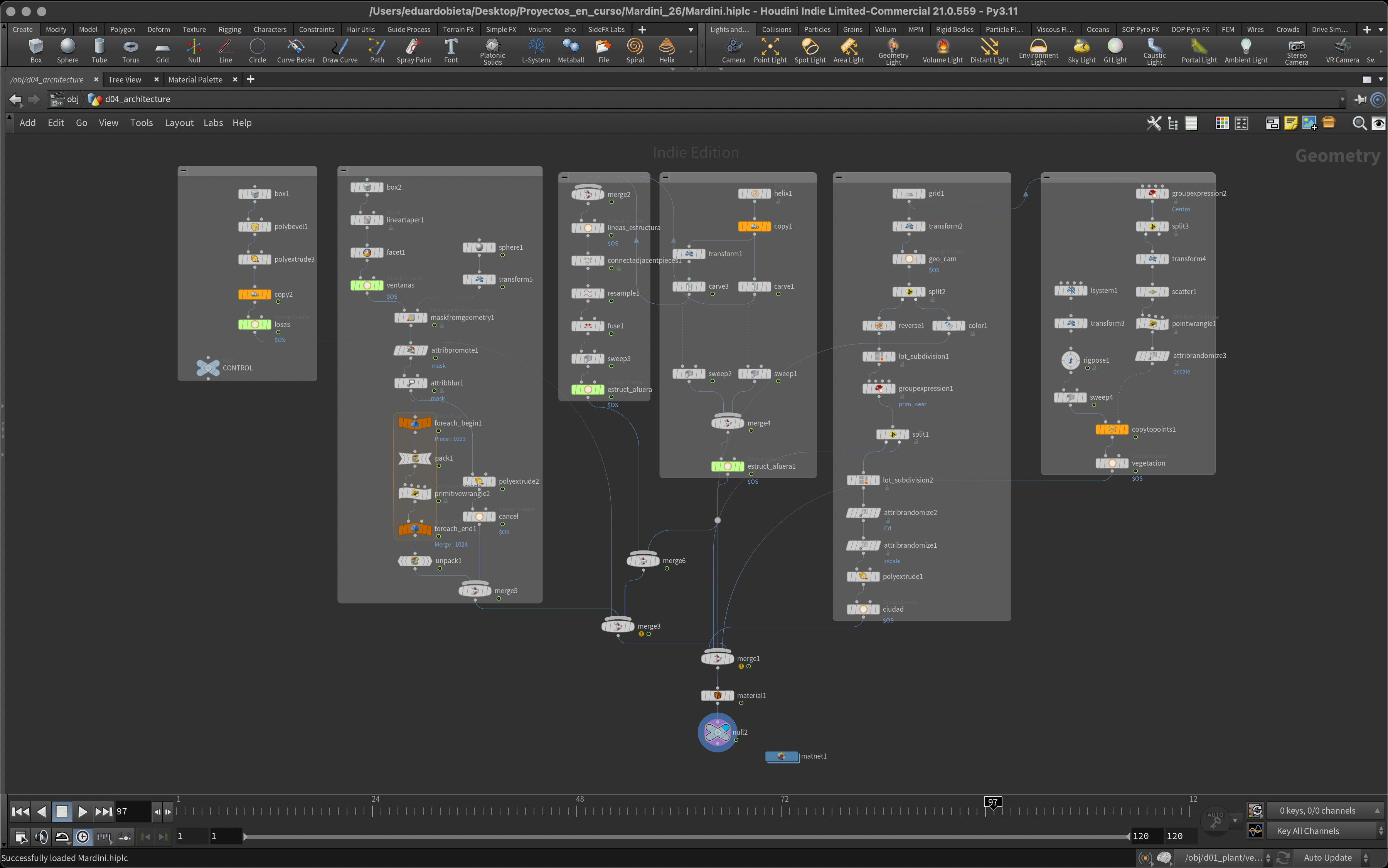The width and height of the screenshot is (1388, 868).
Task: Add background image to network editor
Action: (x=1309, y=123)
